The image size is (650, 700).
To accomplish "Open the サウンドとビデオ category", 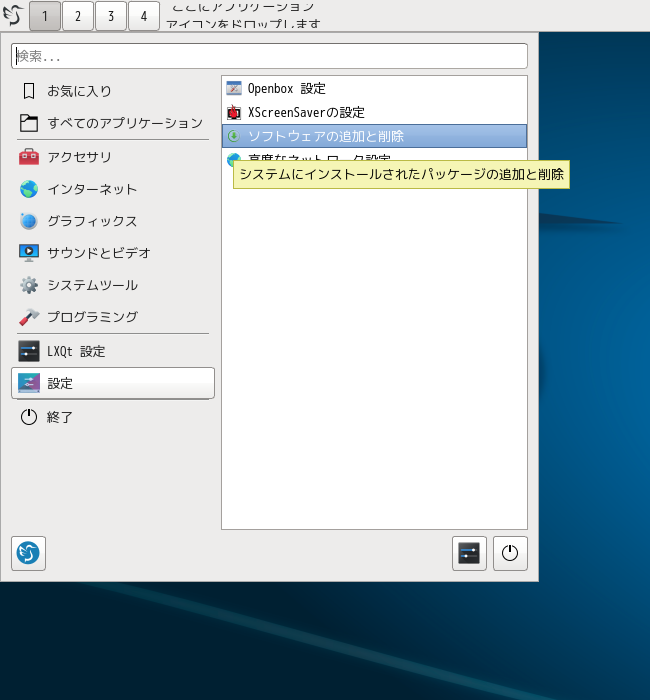I will (112, 253).
